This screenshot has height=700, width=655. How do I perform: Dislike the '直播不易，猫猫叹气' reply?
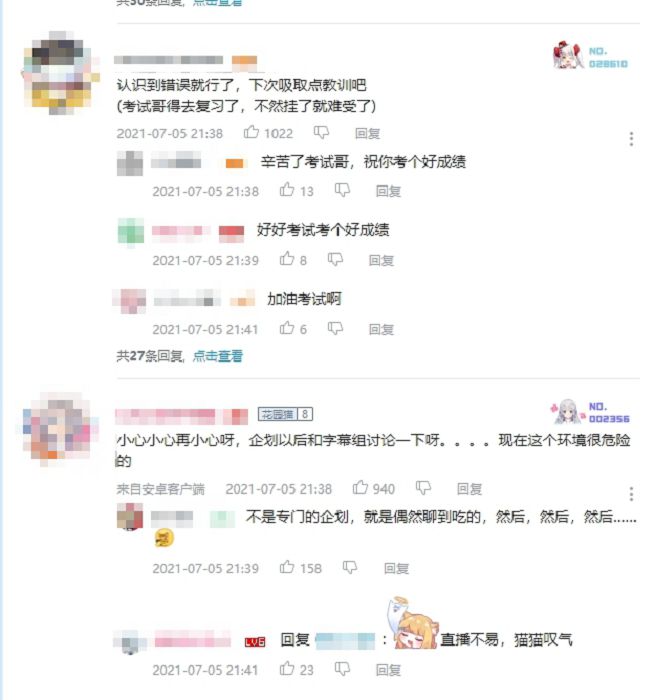(x=342, y=669)
